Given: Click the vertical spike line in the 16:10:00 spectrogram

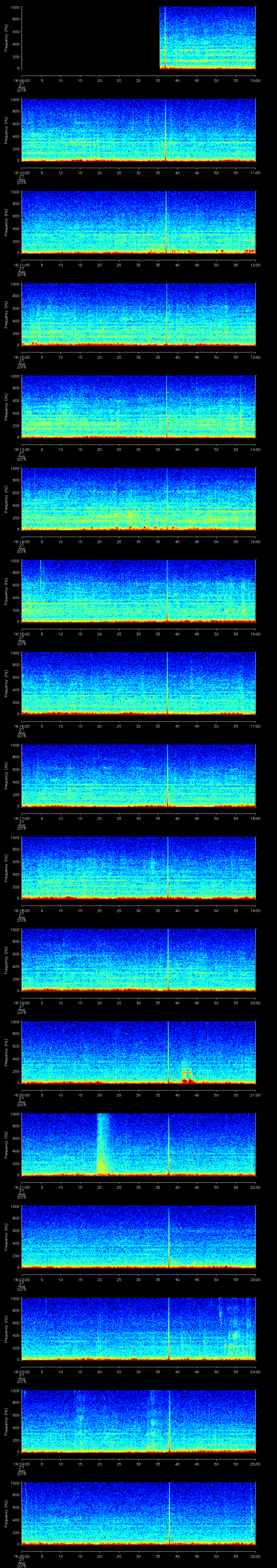Looking at the screenshot, I should point(166,130).
